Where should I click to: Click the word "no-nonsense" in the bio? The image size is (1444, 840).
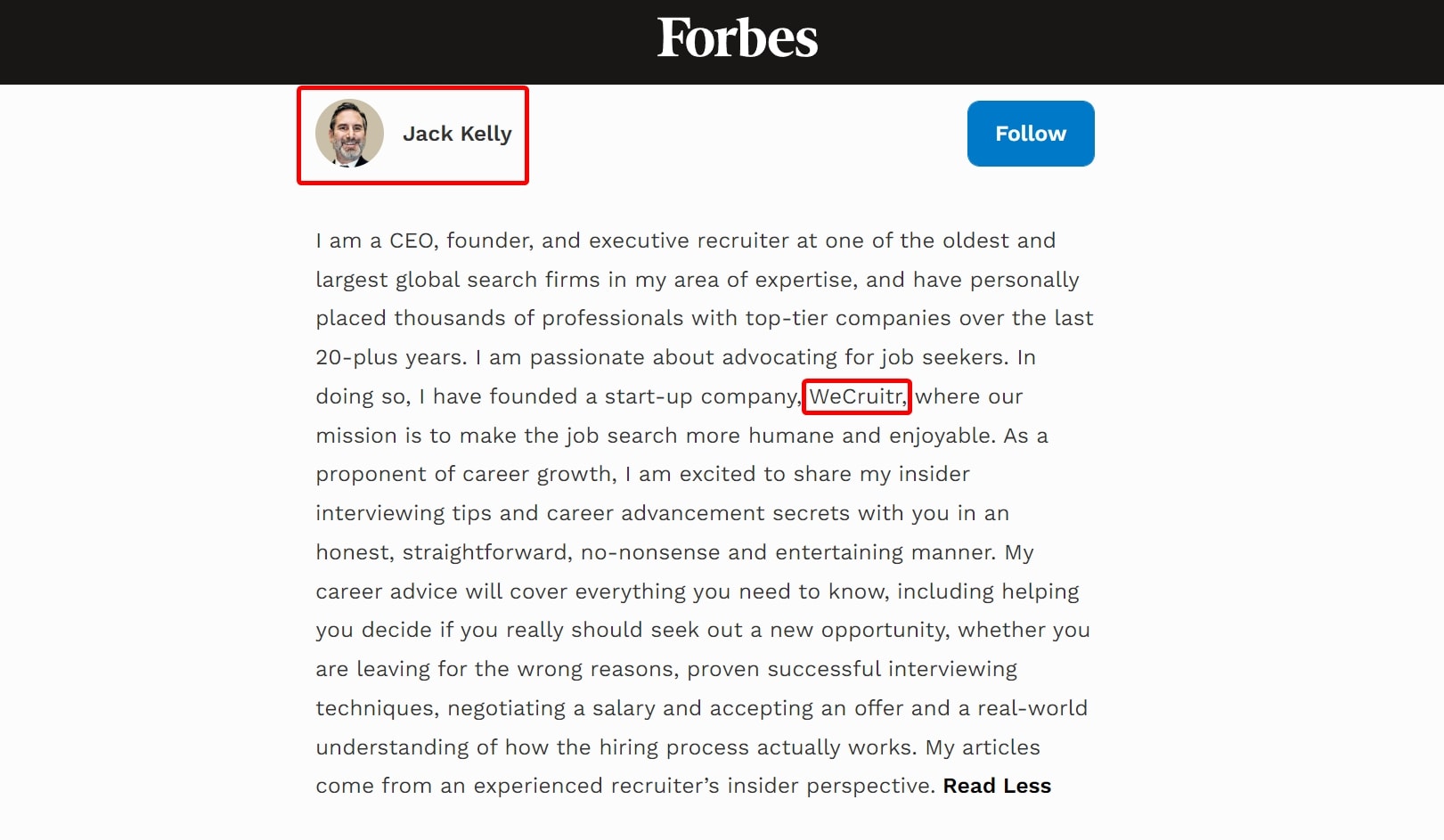tap(650, 552)
